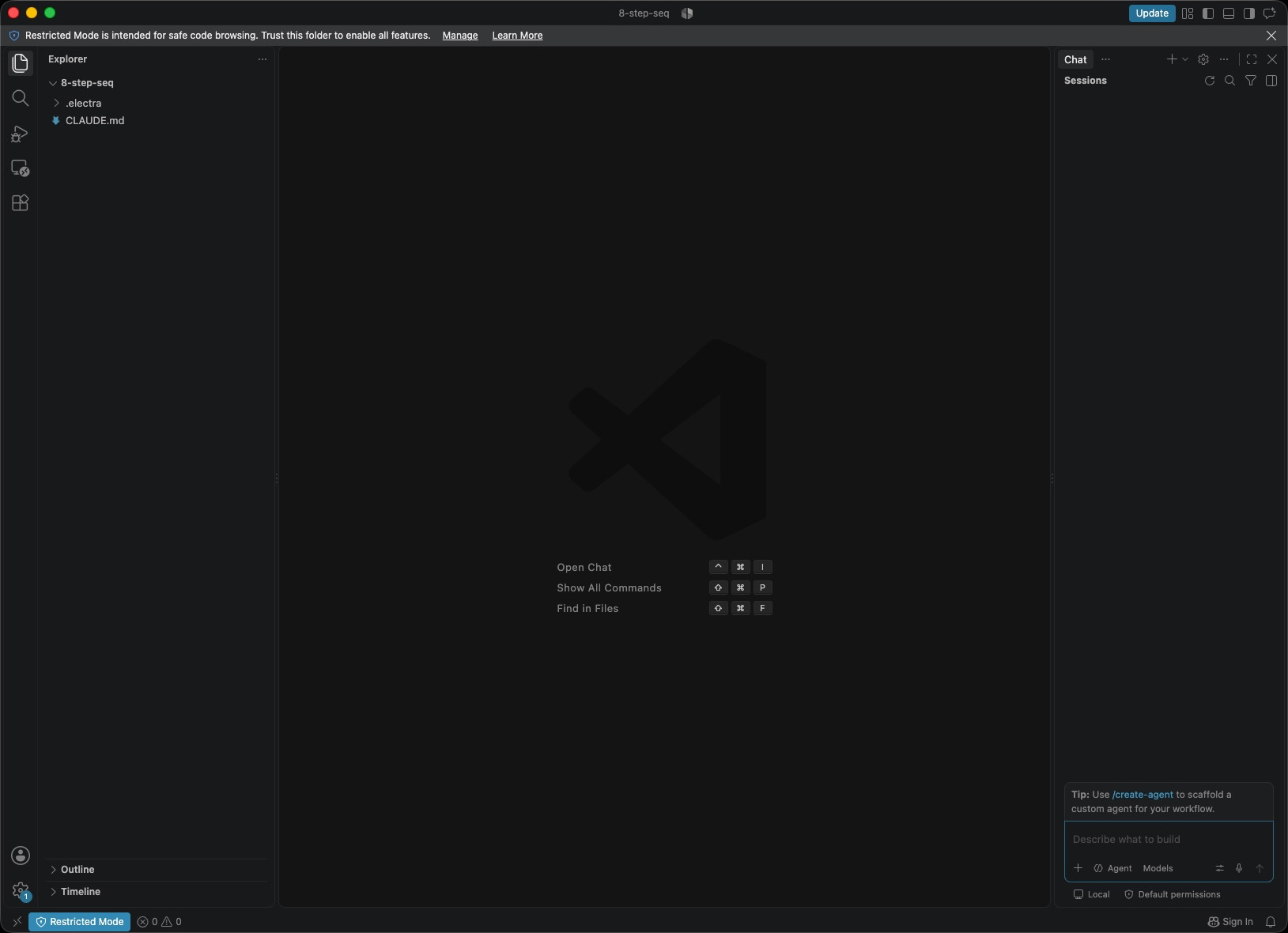Screen dimensions: 1288x933
Task: Toggle the sessions sidebar layout icon
Action: click(1271, 81)
